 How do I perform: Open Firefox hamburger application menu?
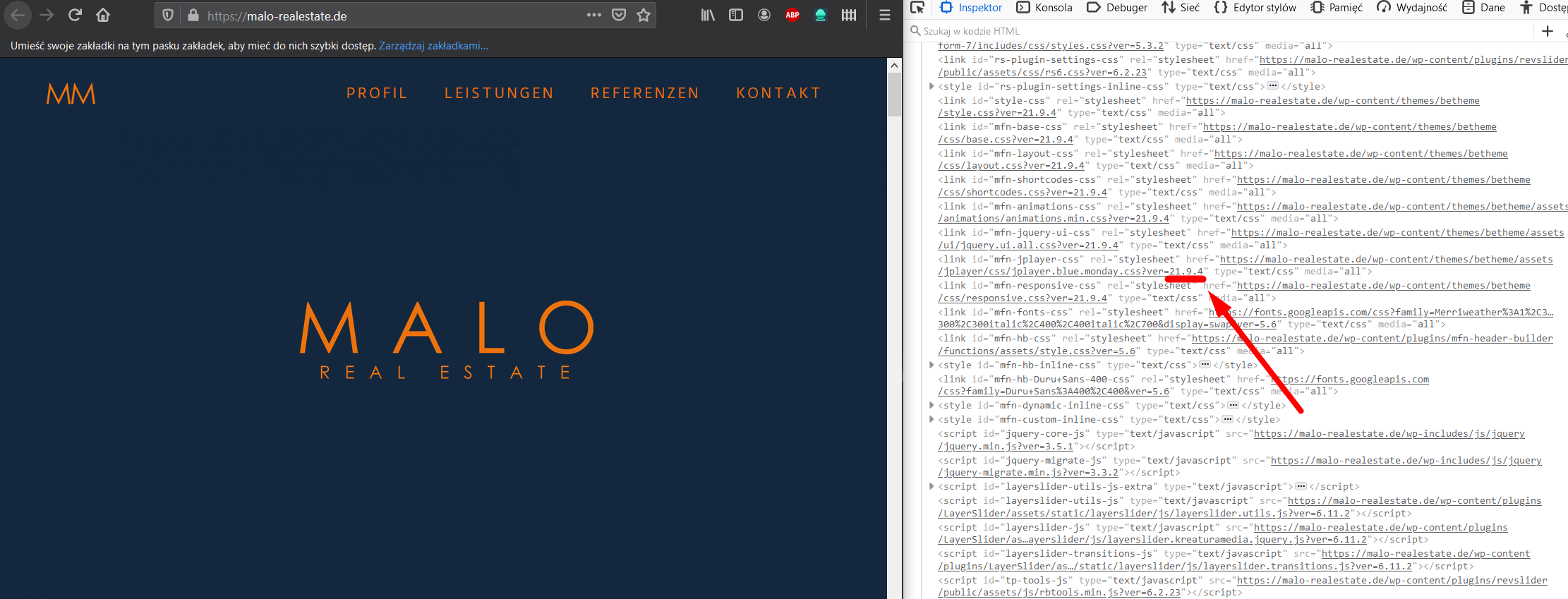tap(884, 15)
